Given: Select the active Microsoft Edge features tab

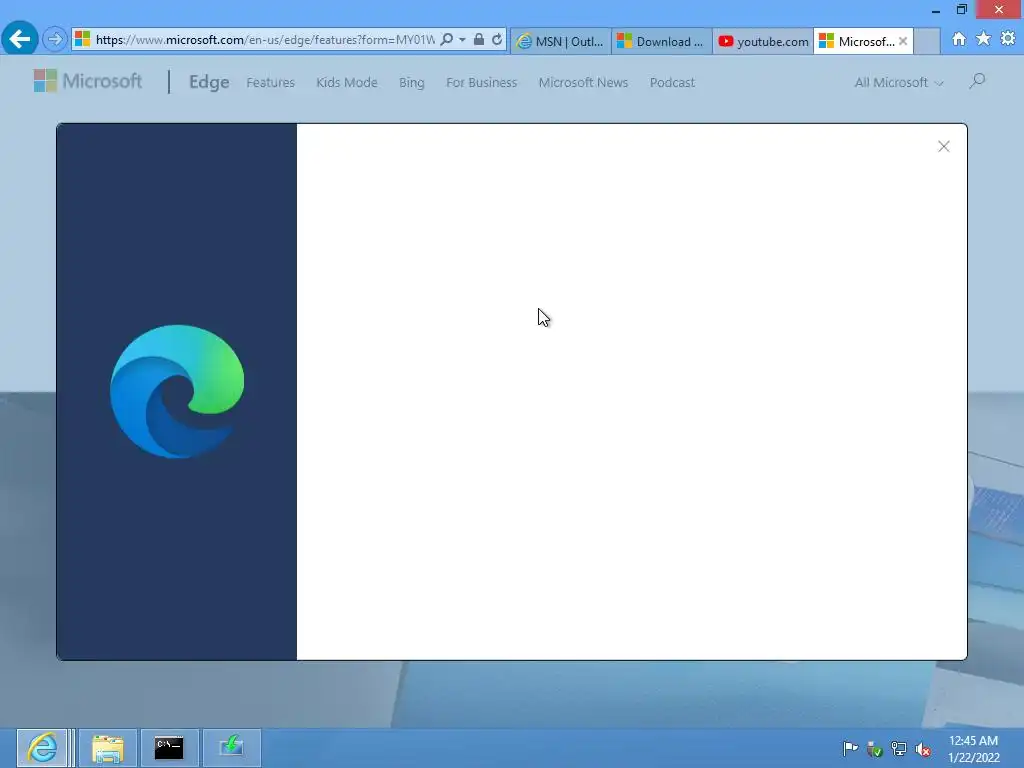Looking at the screenshot, I should 857,41.
